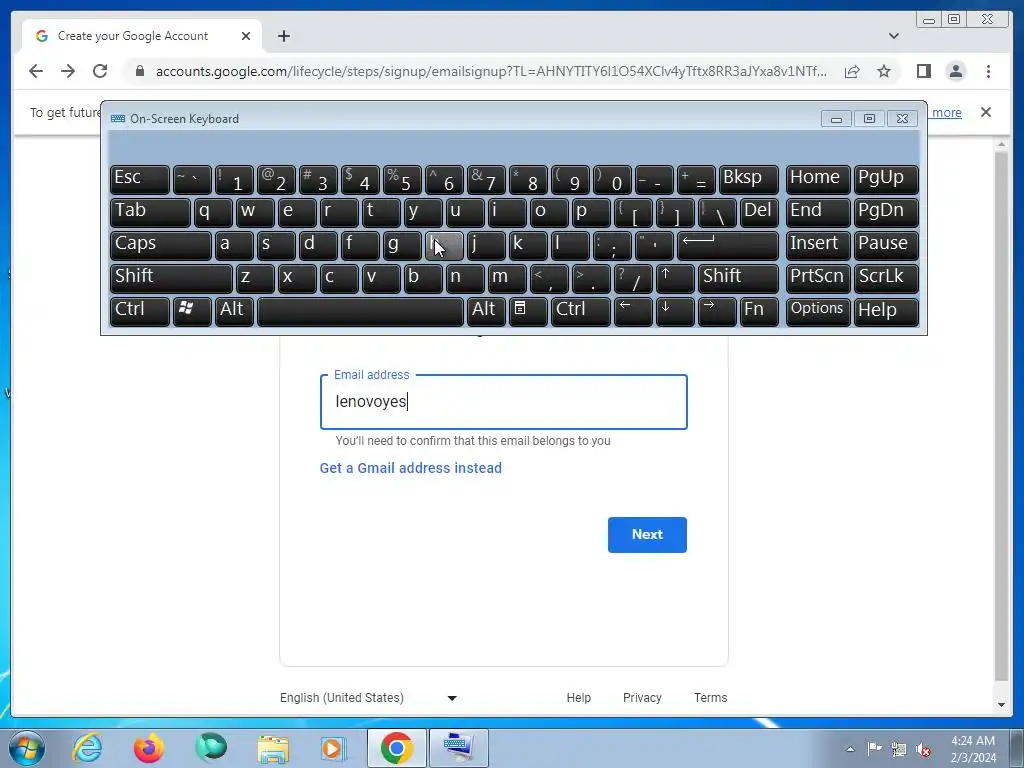Click the Tab key on On-Screen Keyboard
1024x768 pixels.
click(150, 212)
